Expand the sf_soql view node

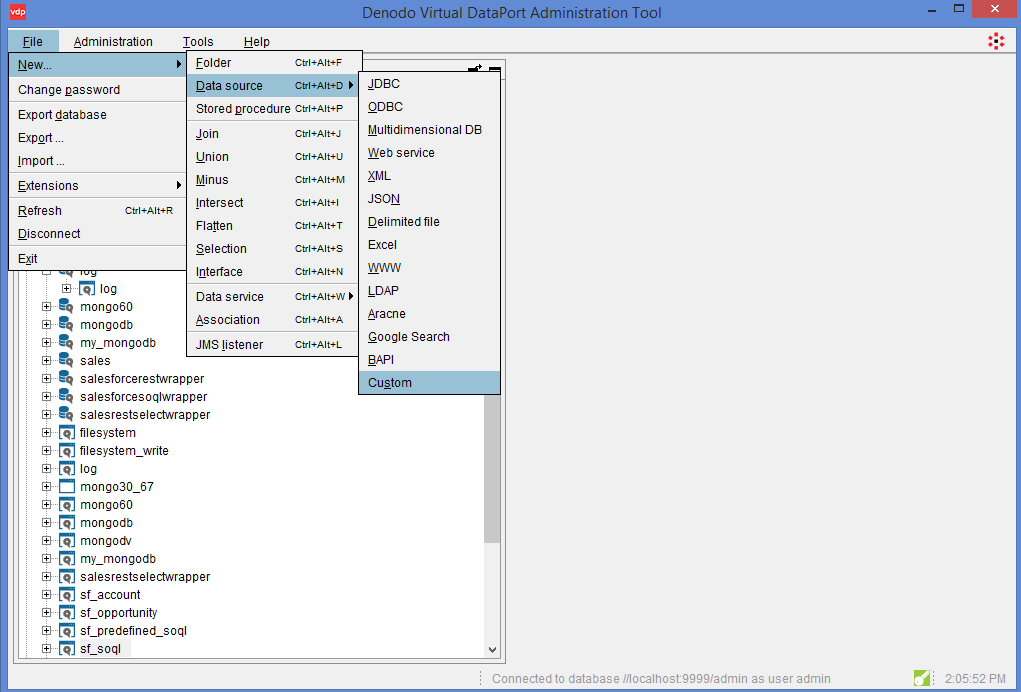46,648
